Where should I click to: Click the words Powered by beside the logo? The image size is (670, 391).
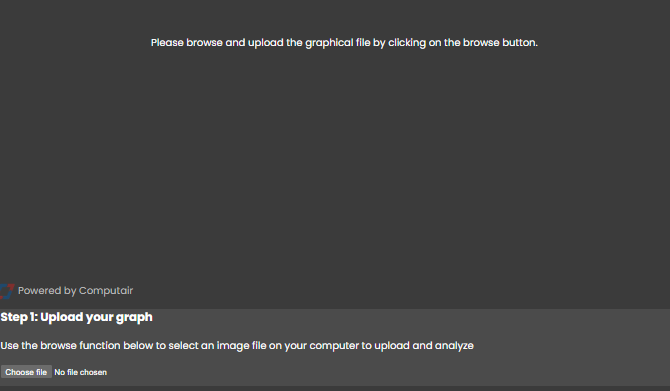tap(47, 291)
